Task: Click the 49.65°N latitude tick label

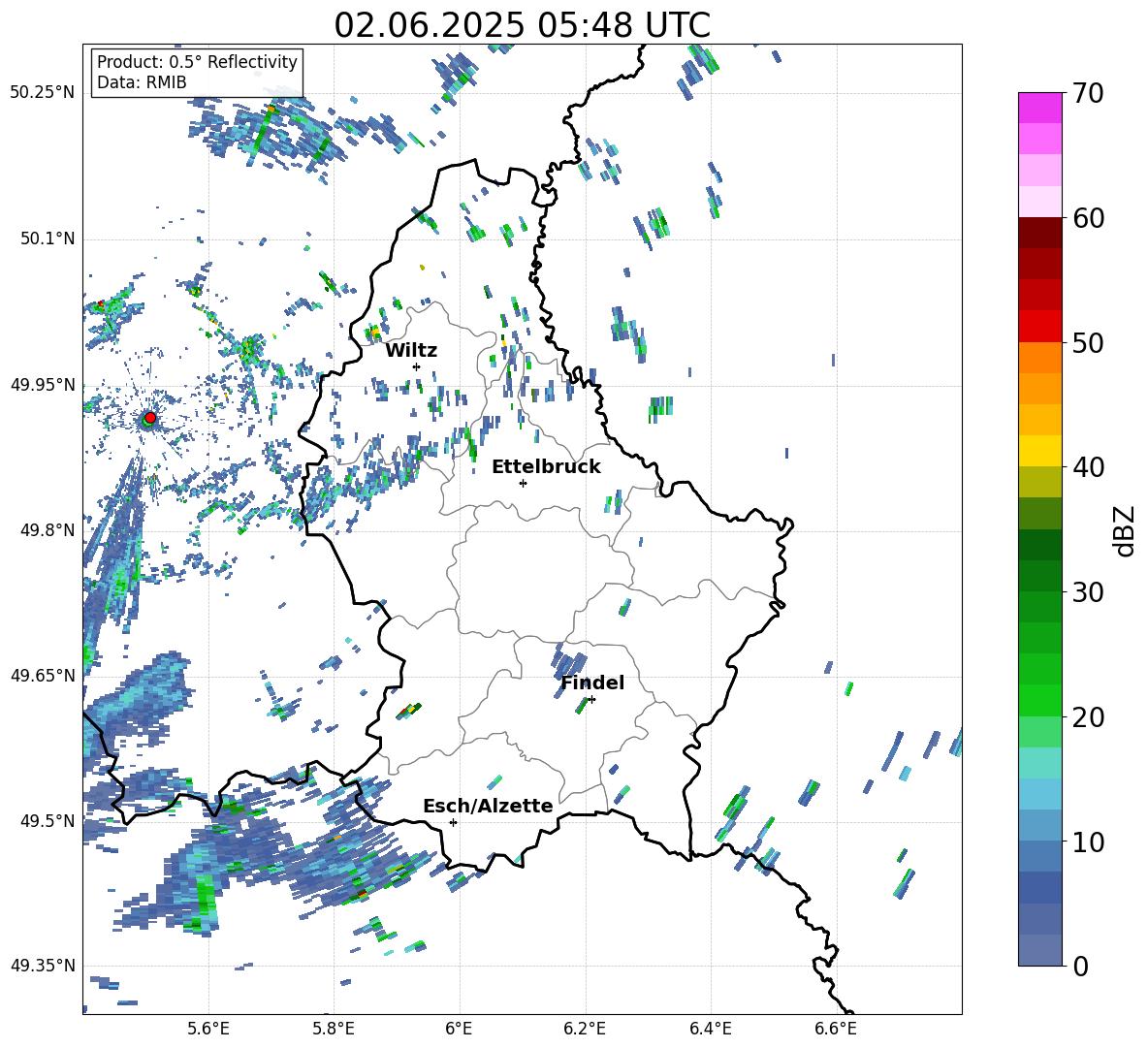Action: coord(42,675)
